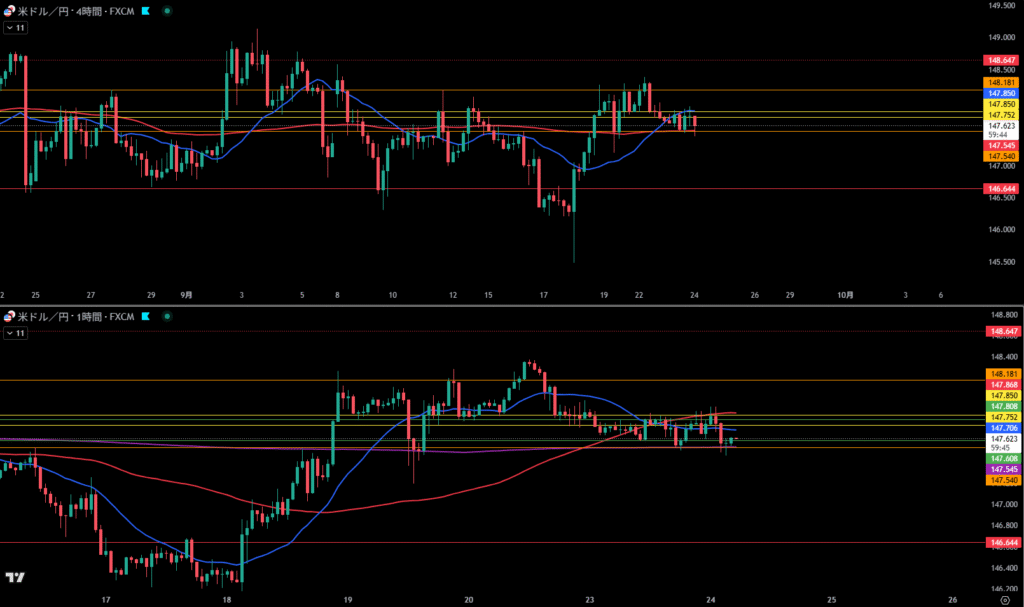The image size is (1024, 607).
Task: Open the 米ドル/円 1時間 symbol title
Action: [x=75, y=317]
